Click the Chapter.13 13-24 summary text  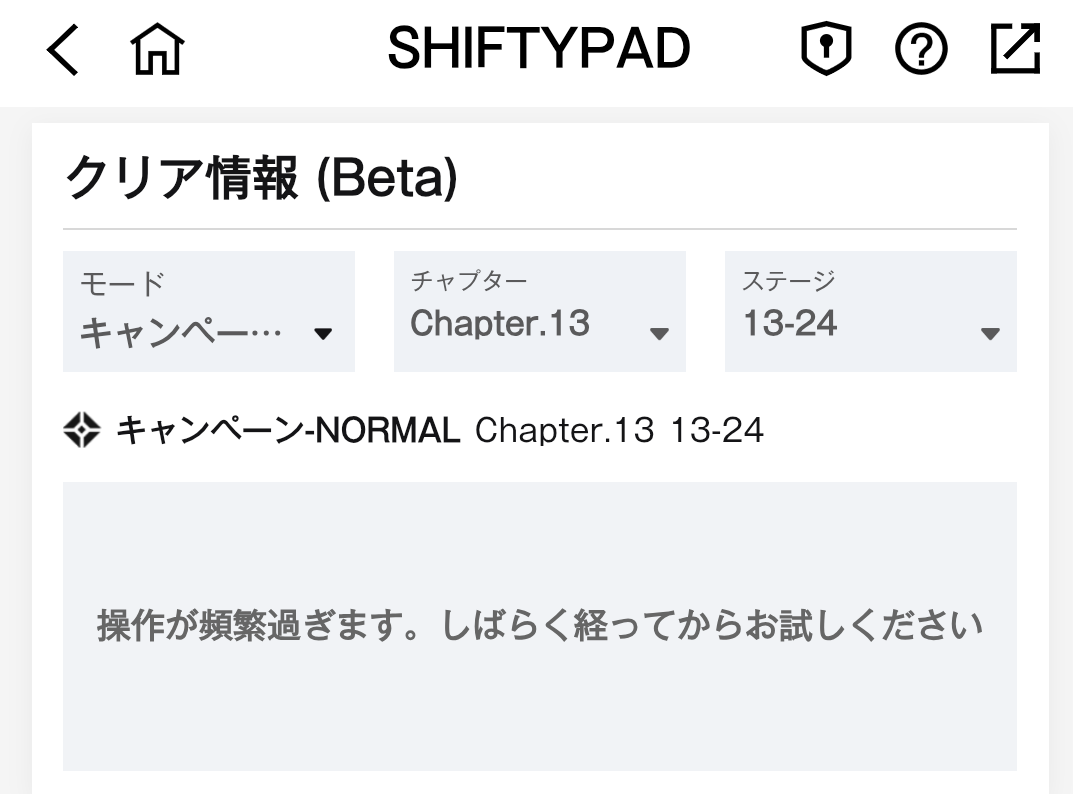click(619, 431)
